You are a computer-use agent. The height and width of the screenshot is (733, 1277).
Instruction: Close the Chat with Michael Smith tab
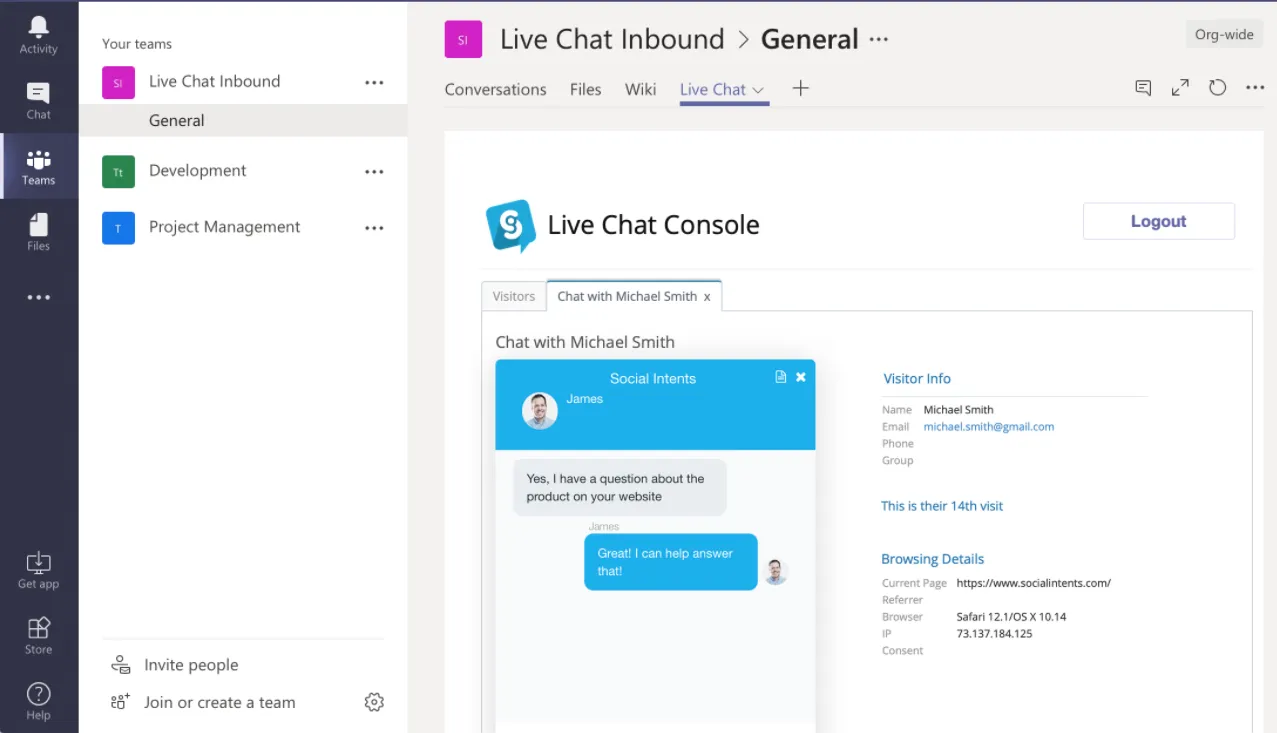[707, 297]
